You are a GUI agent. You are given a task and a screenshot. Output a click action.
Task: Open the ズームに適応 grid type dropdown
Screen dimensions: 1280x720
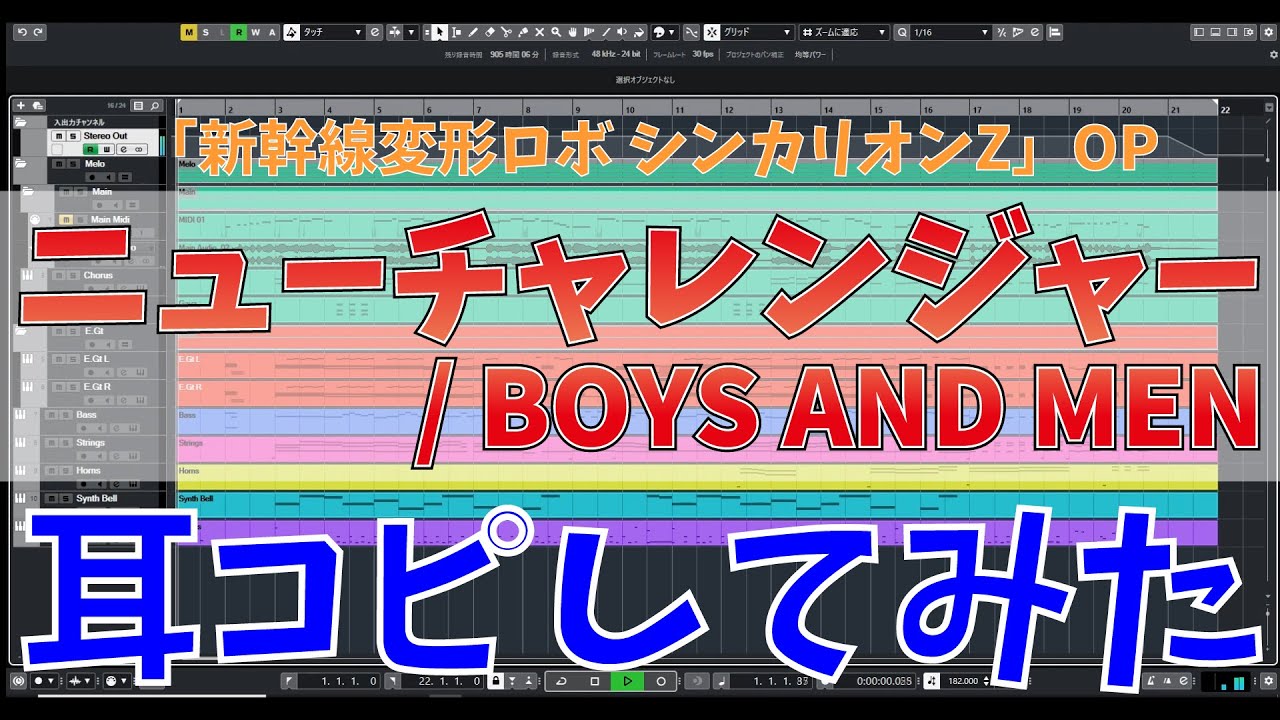(x=843, y=32)
